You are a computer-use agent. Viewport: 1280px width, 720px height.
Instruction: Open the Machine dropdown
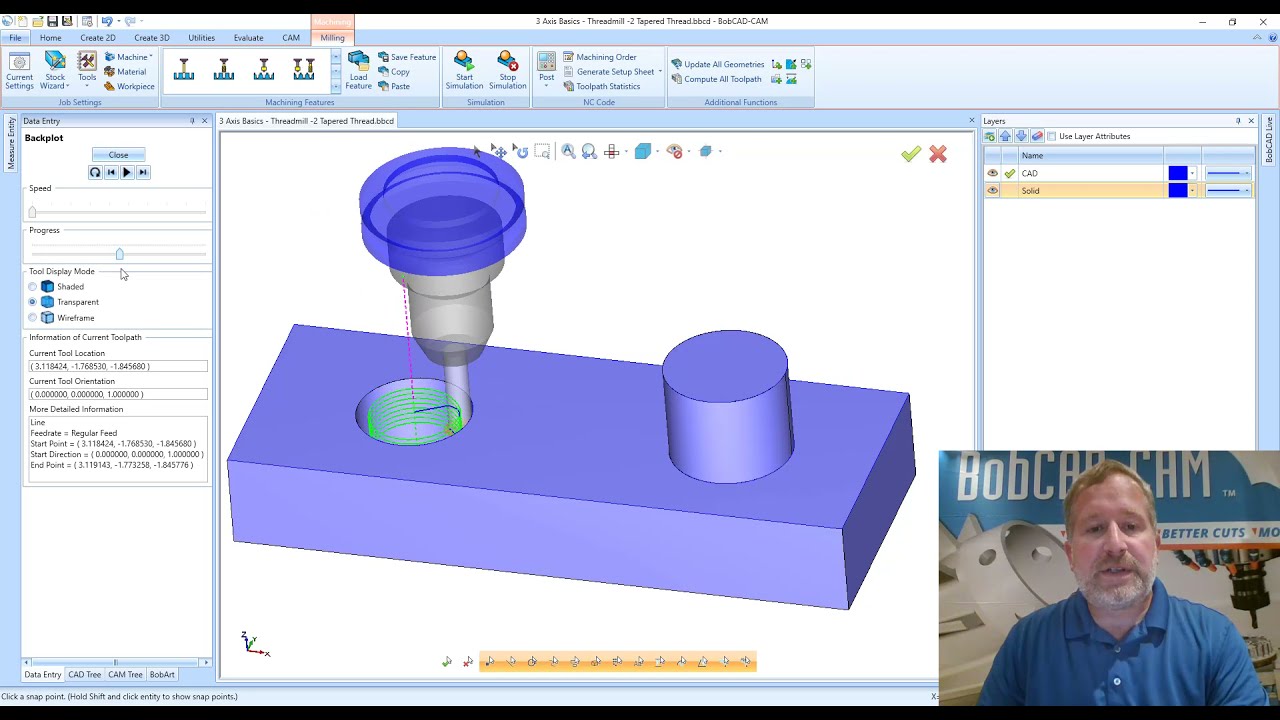(x=128, y=57)
